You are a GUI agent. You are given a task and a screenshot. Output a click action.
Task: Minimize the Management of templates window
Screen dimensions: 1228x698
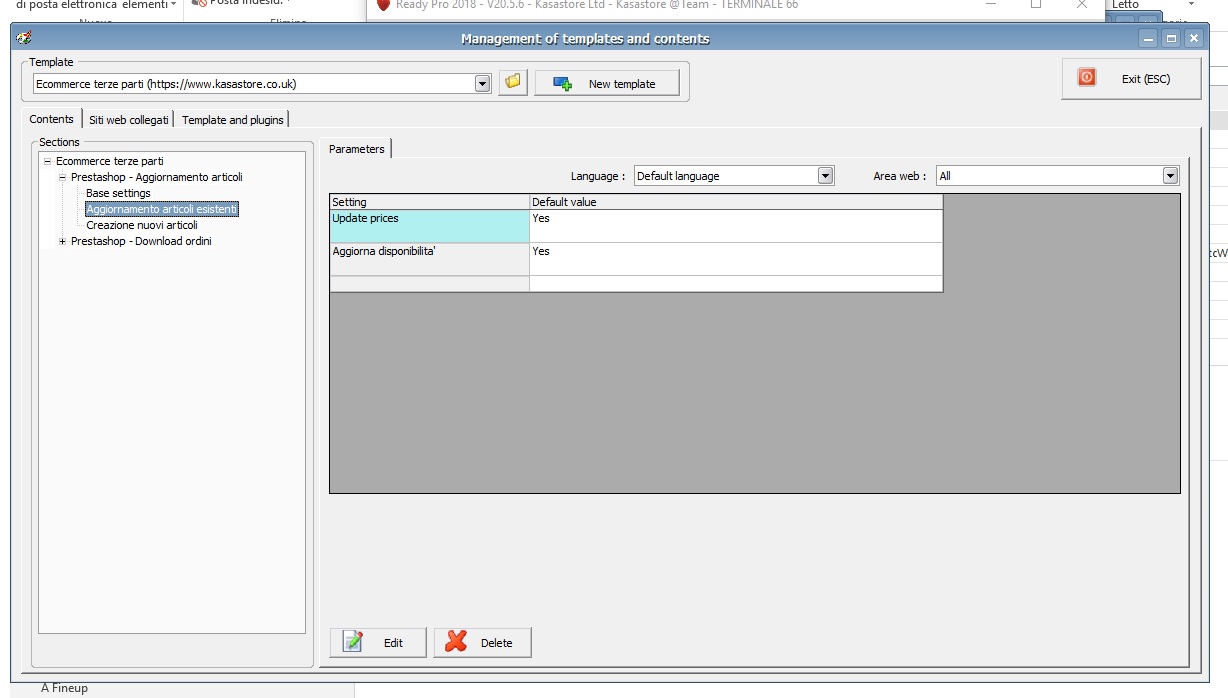(1149, 38)
